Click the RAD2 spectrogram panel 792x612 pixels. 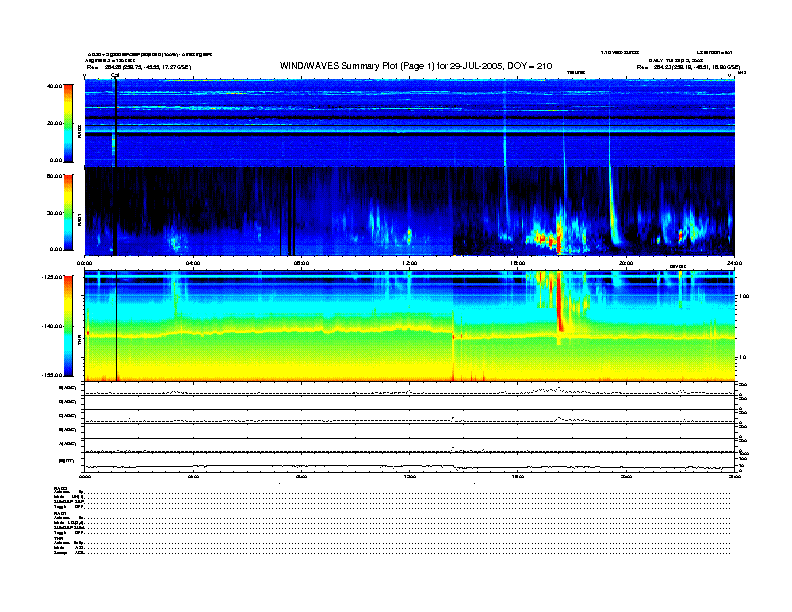410,123
